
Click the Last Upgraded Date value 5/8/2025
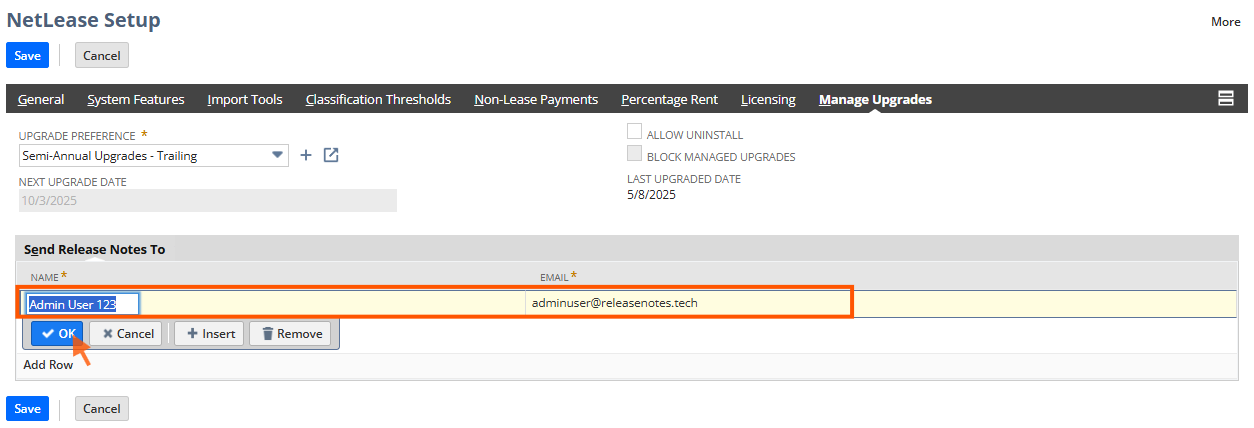pos(651,195)
